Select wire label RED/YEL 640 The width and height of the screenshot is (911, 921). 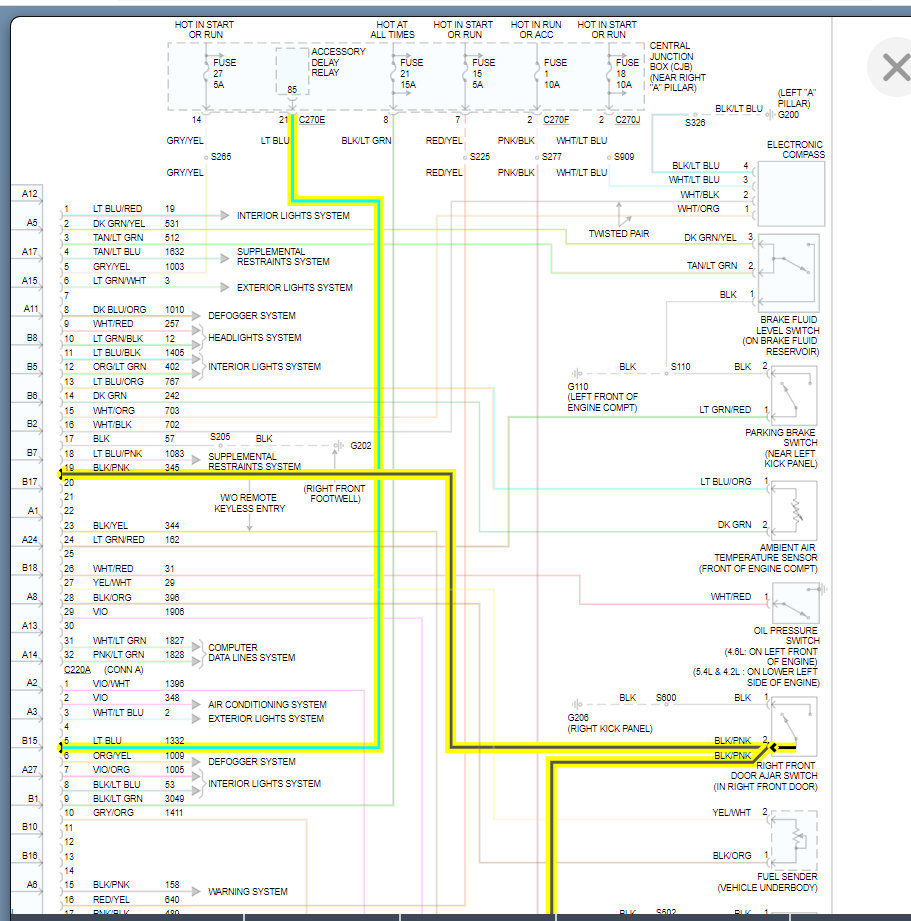tap(136, 900)
